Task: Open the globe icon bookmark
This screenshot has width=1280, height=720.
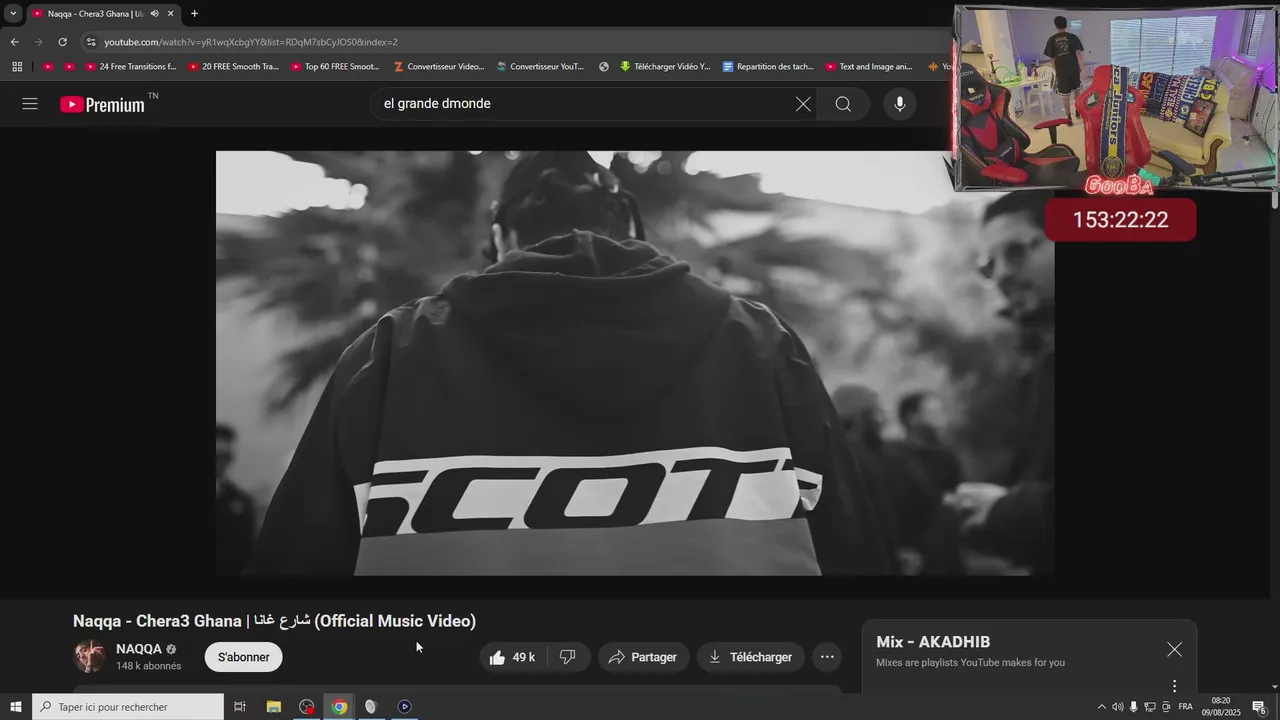Action: pos(604,67)
